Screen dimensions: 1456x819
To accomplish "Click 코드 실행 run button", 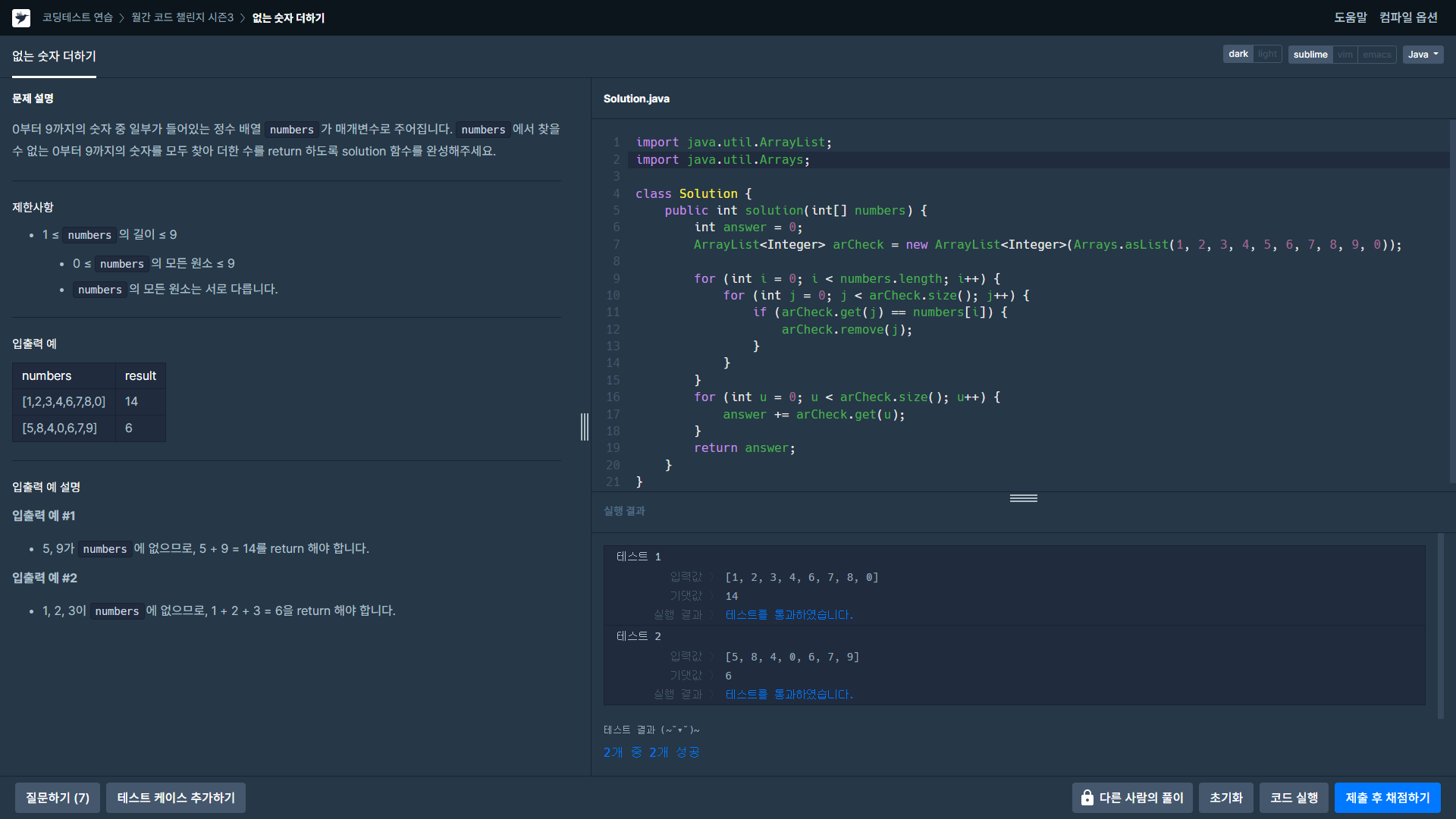I will (x=1294, y=798).
